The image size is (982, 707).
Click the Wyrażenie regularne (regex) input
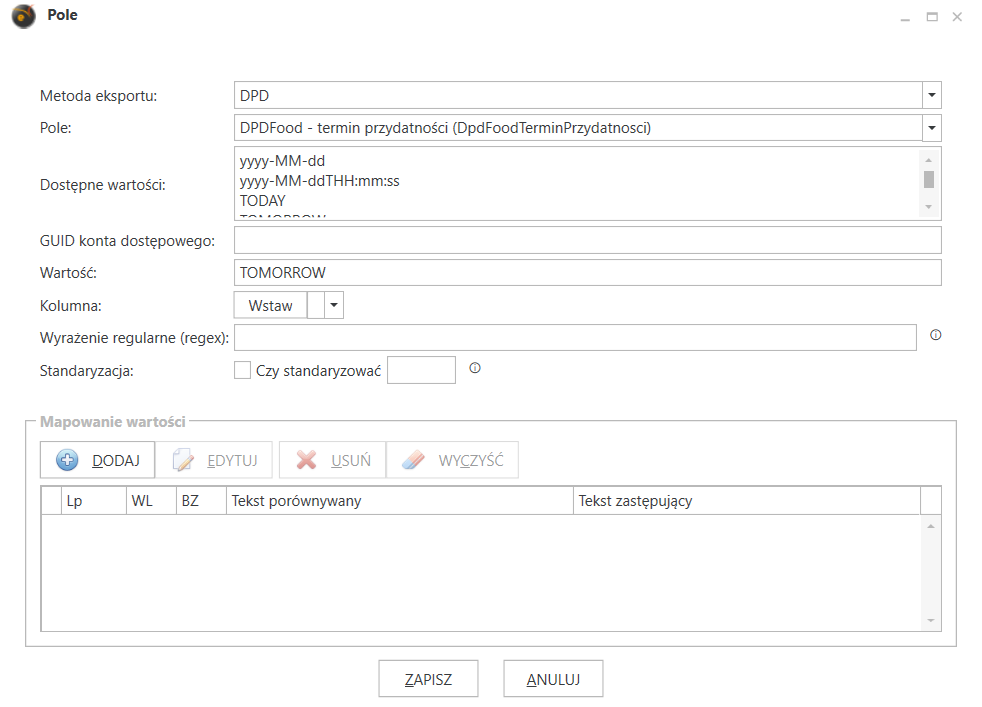[x=576, y=338]
